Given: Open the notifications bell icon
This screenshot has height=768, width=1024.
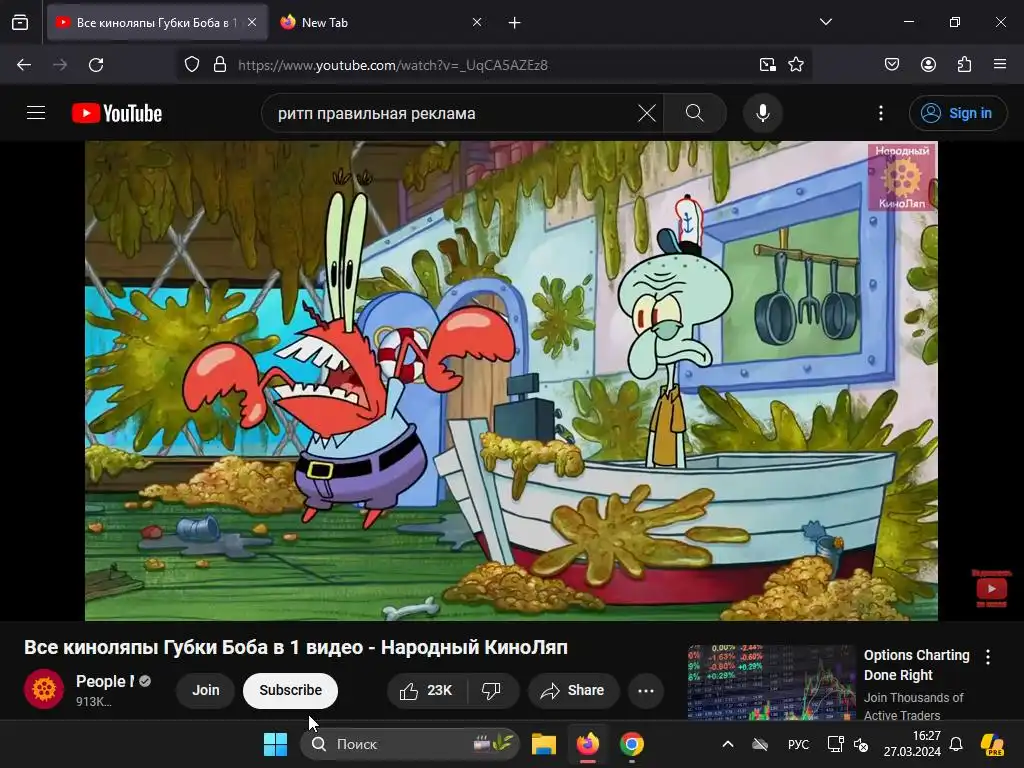Looking at the screenshot, I should coord(956,744).
